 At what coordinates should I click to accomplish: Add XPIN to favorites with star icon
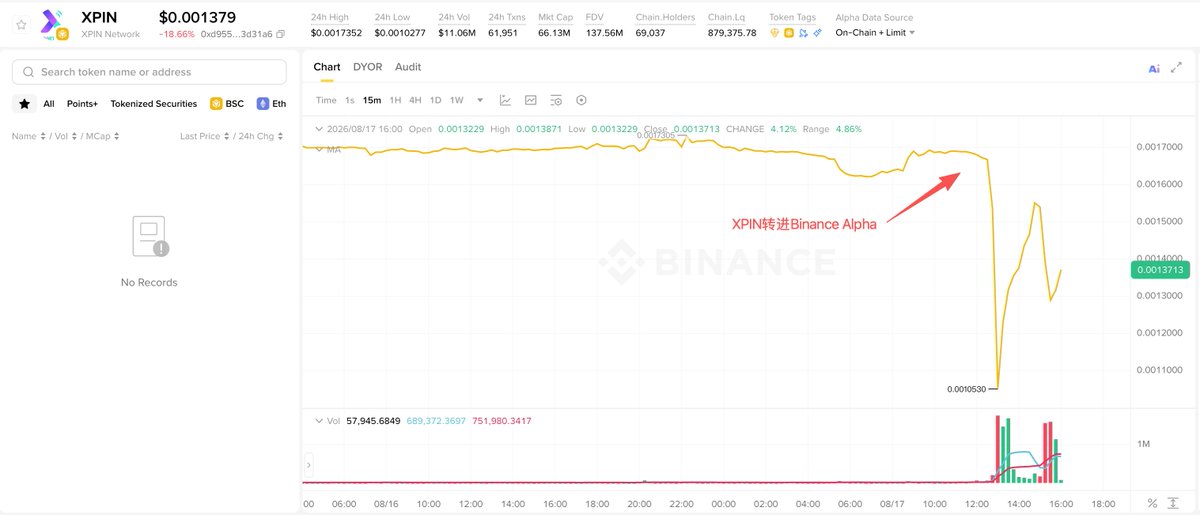[21, 25]
